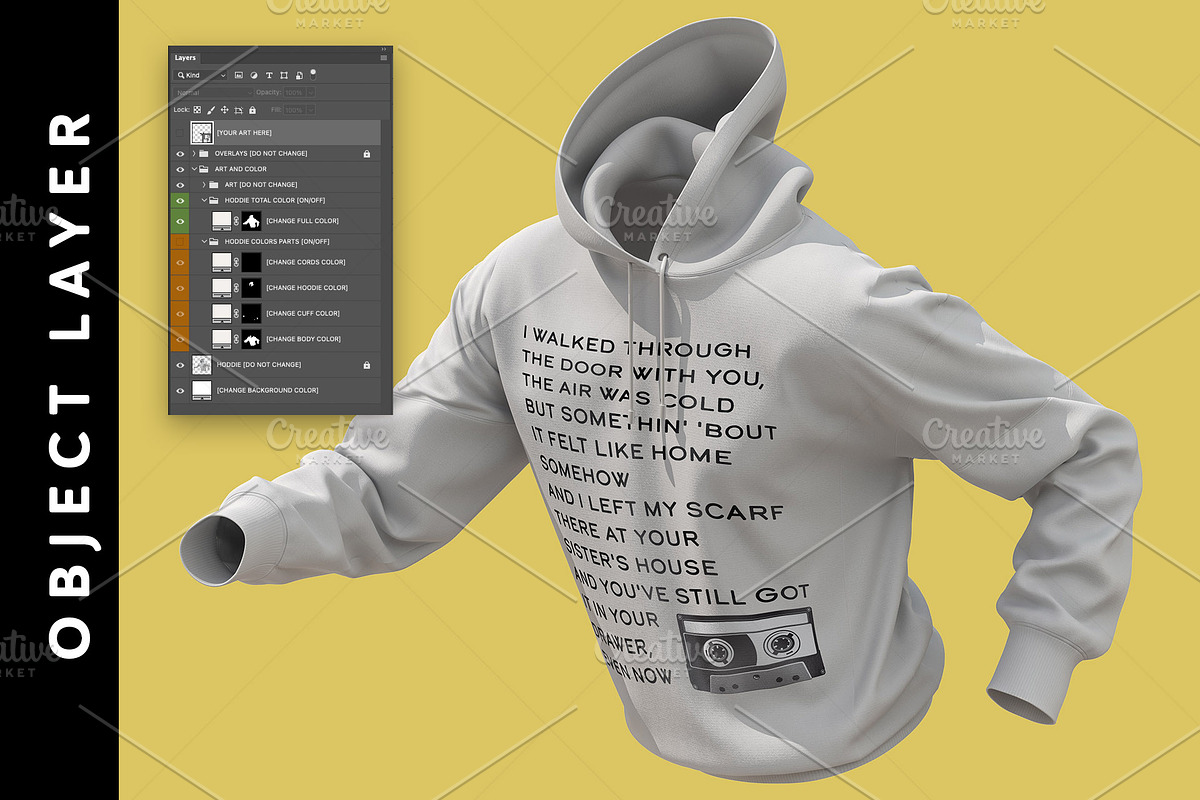The height and width of the screenshot is (800, 1200).
Task: Click link icon on CHANGE BODY COLOR layer
Action: 237,339
